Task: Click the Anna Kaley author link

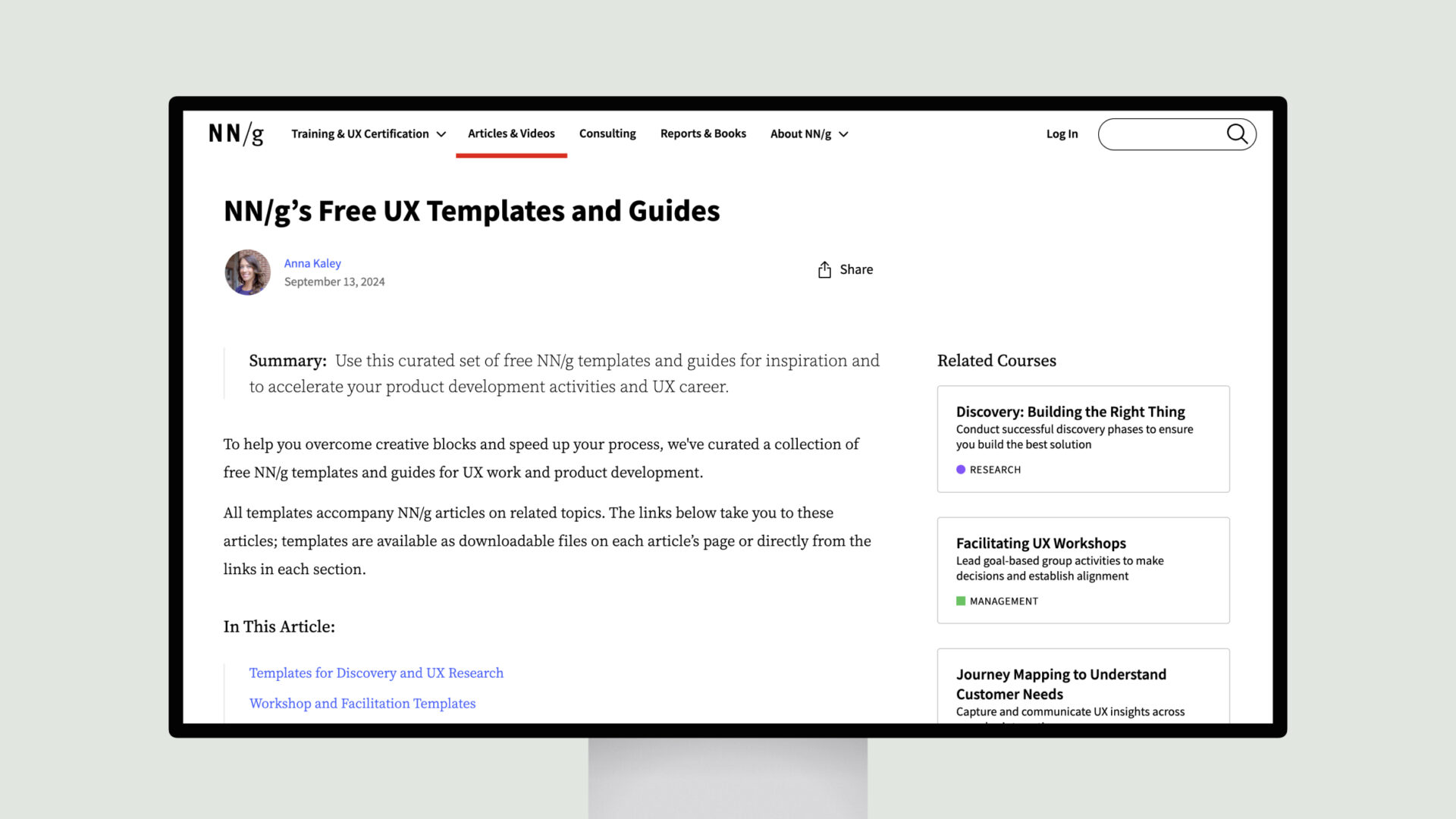Action: (x=312, y=262)
